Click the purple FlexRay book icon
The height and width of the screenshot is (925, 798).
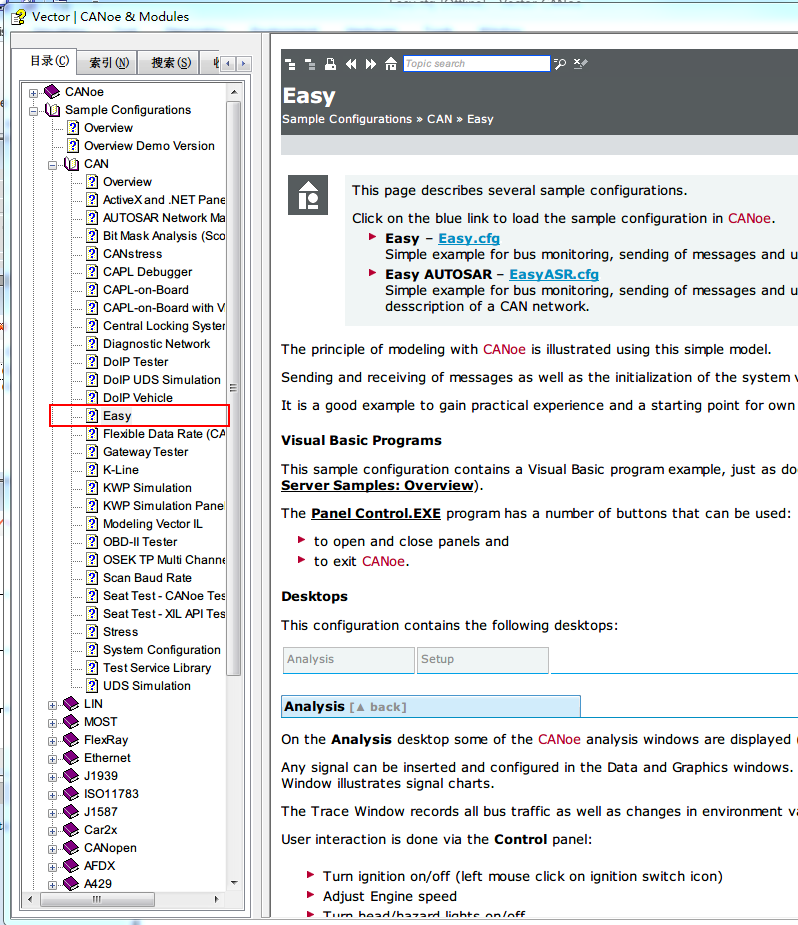(x=70, y=740)
